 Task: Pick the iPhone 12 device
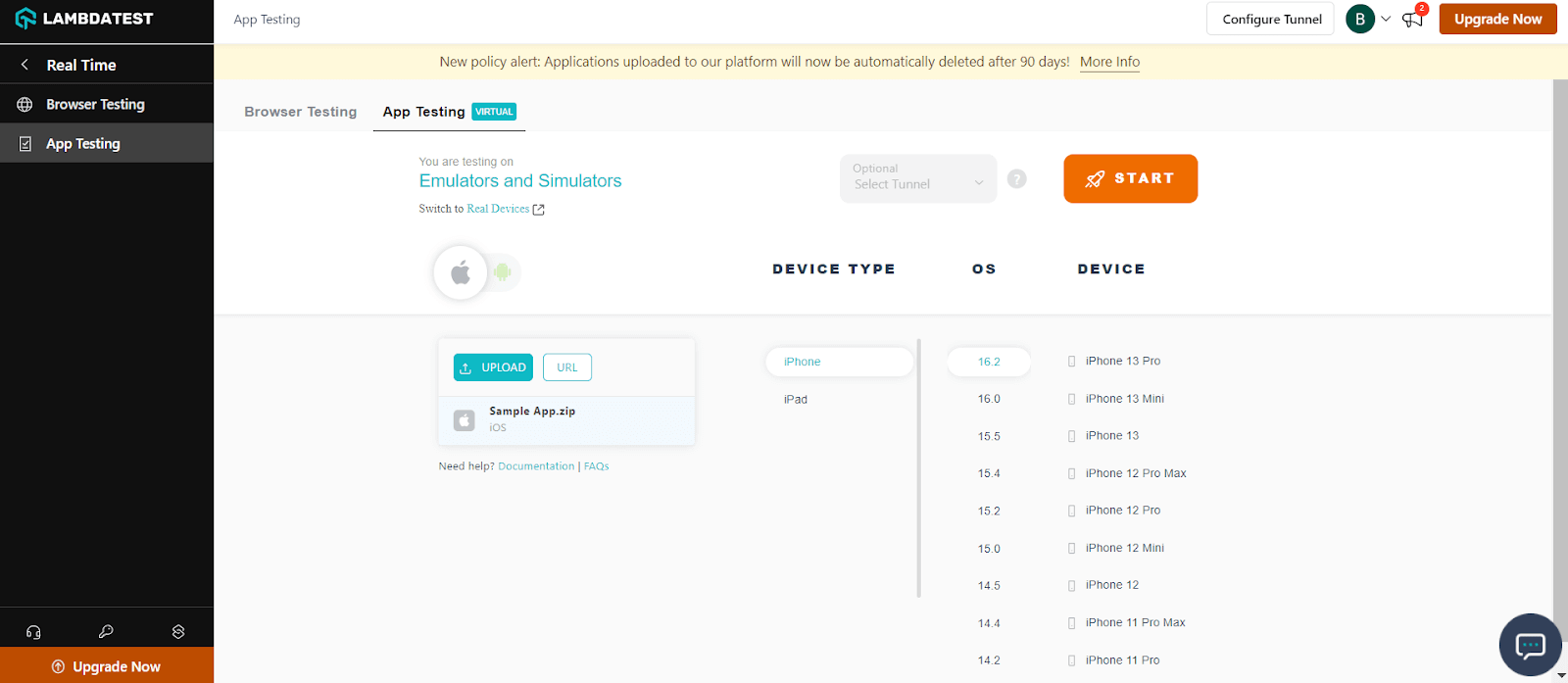(x=1103, y=585)
